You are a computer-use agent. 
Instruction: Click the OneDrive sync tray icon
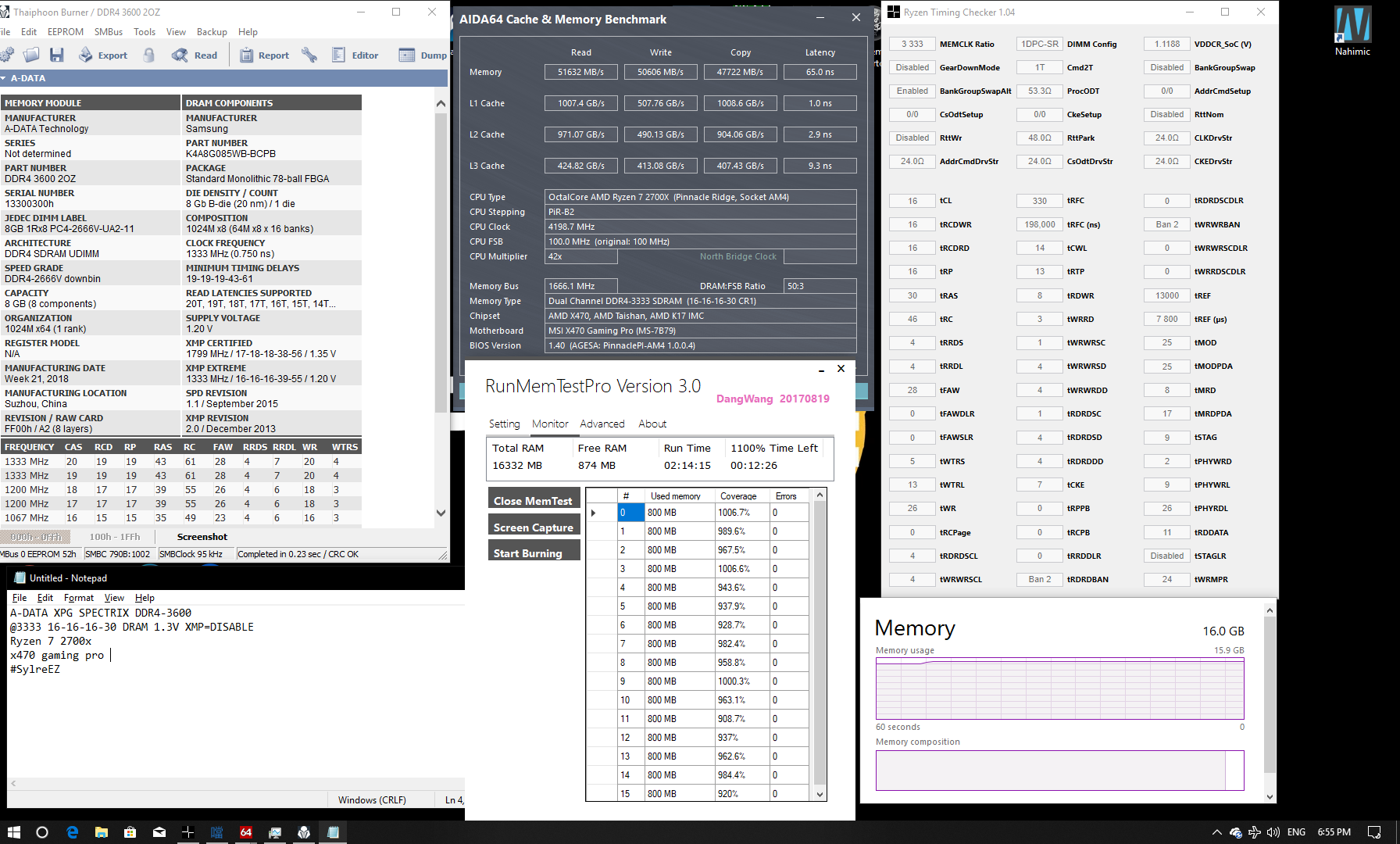pos(1235,832)
